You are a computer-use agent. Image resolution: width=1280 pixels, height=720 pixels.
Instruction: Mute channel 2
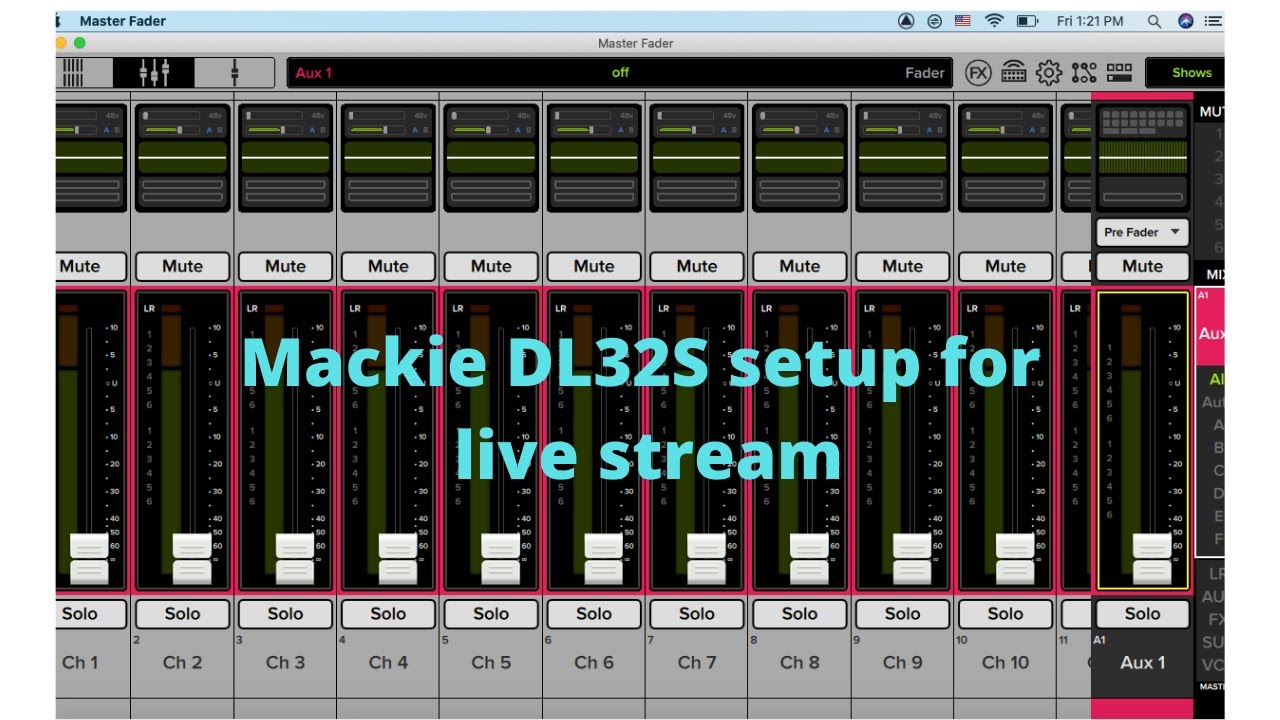(x=182, y=266)
